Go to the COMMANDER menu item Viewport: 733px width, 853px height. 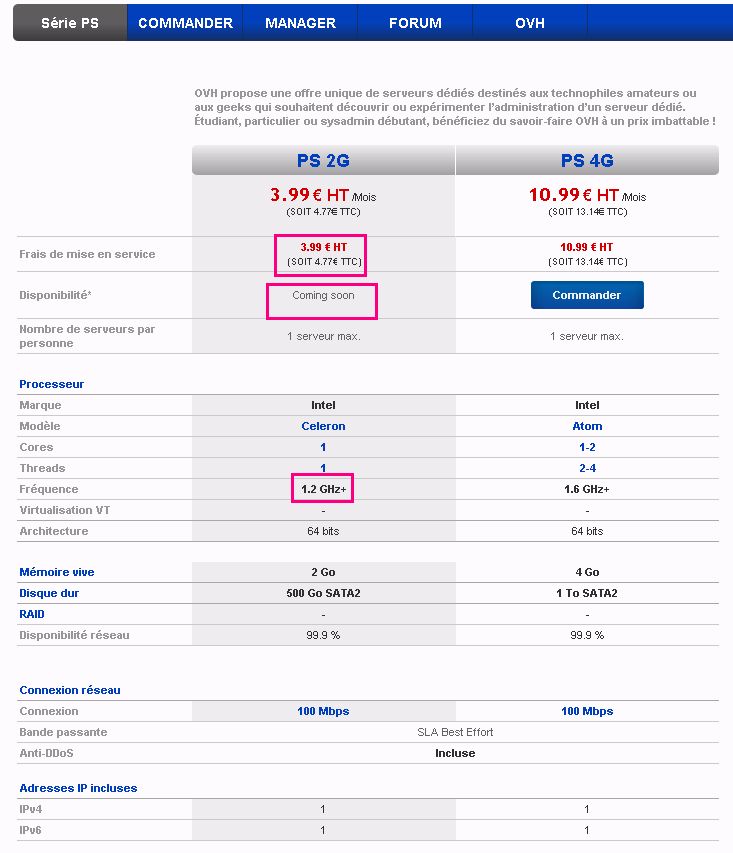click(185, 23)
